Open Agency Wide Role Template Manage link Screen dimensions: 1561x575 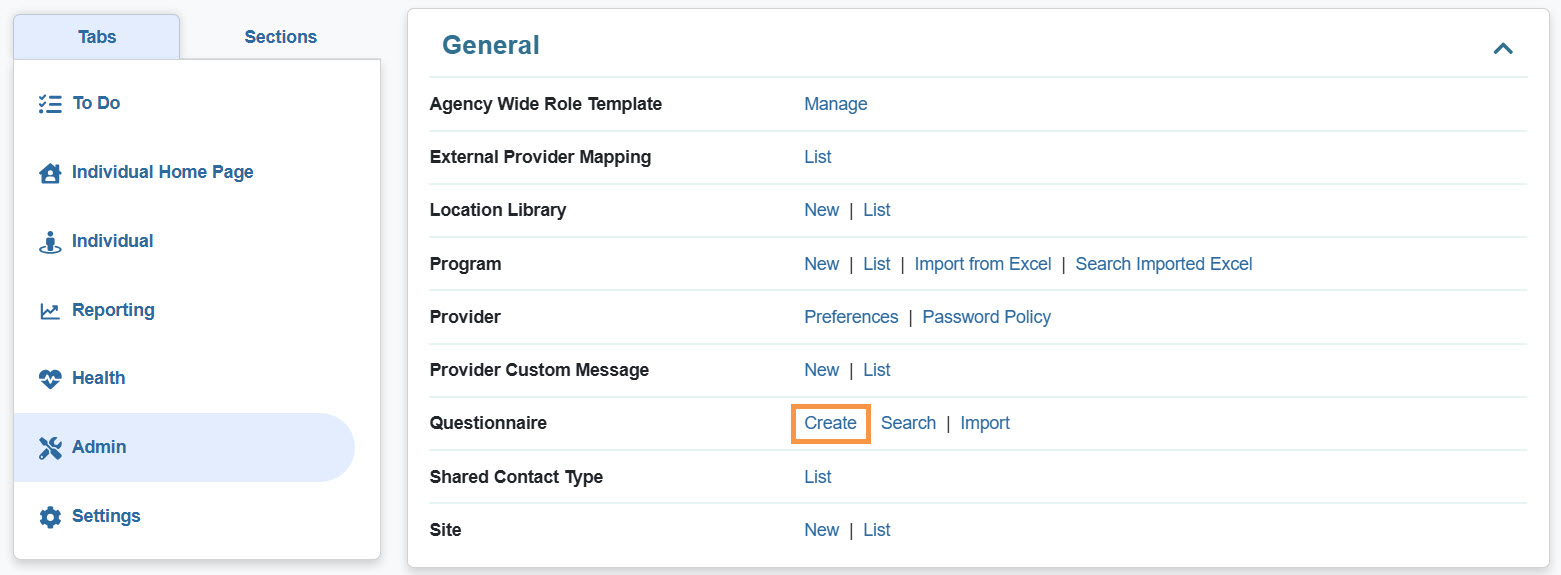[835, 104]
